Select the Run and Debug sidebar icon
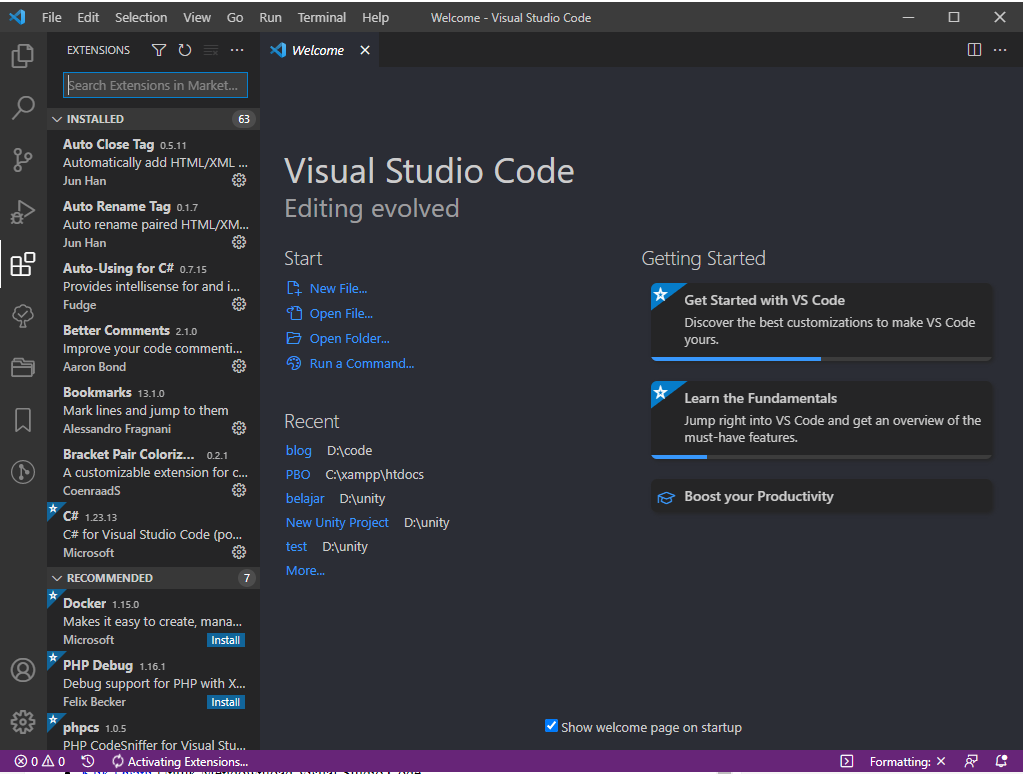This screenshot has width=1023, height=774. (23, 212)
